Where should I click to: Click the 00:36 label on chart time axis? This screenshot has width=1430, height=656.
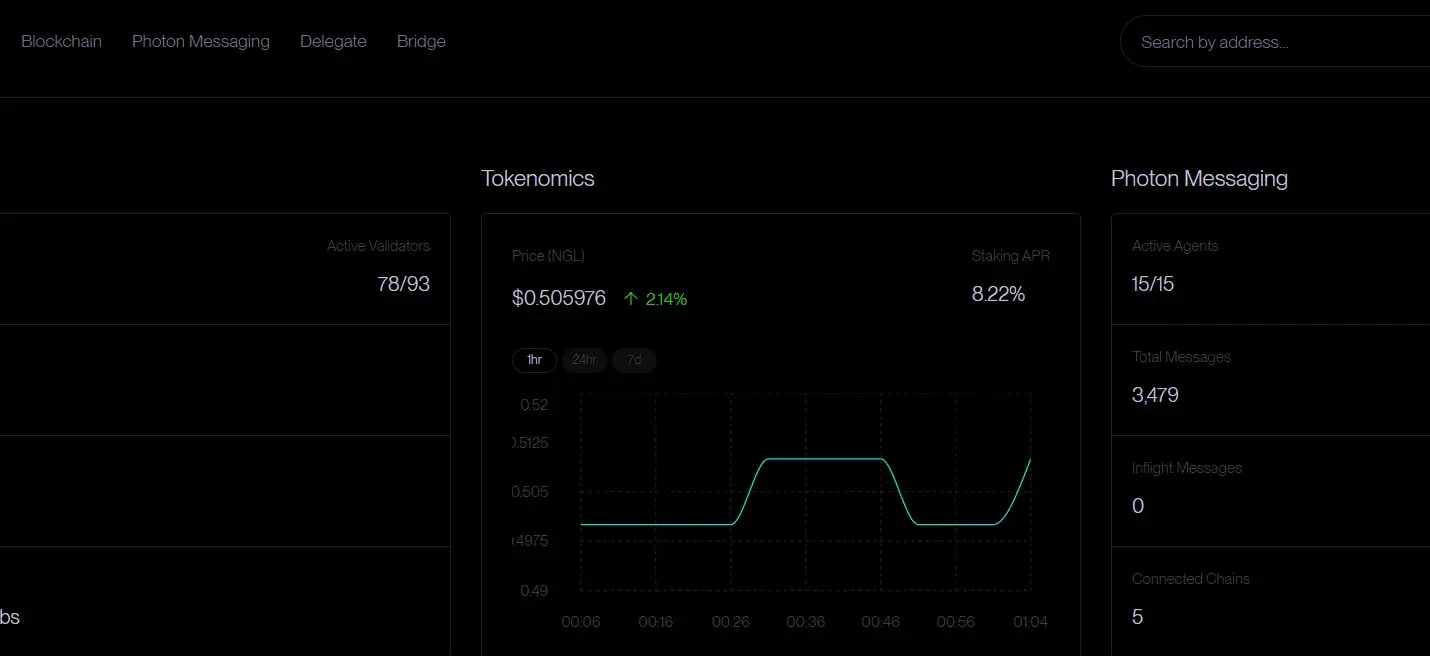[x=805, y=622]
